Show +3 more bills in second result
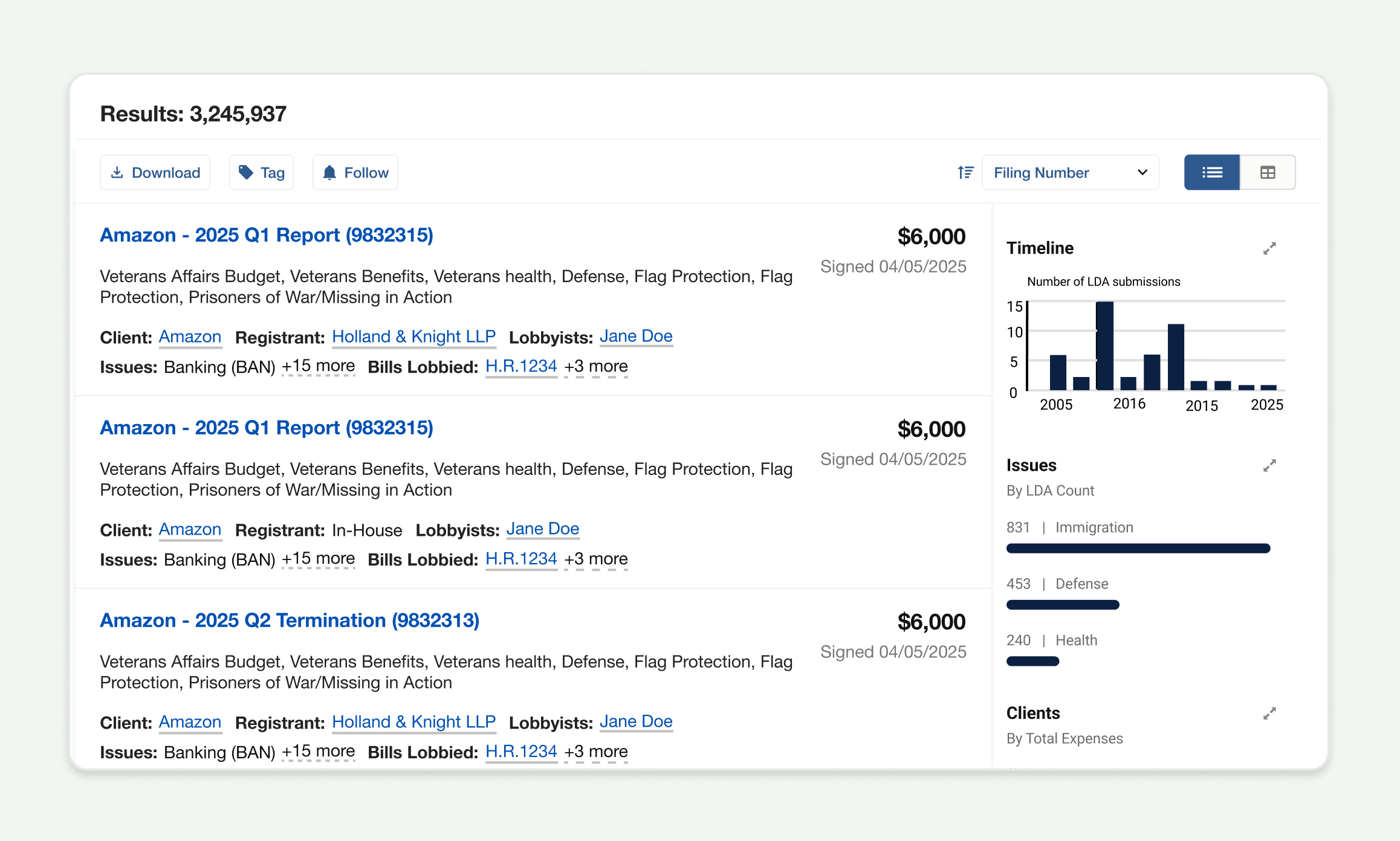The width and height of the screenshot is (1400, 841). click(x=595, y=559)
